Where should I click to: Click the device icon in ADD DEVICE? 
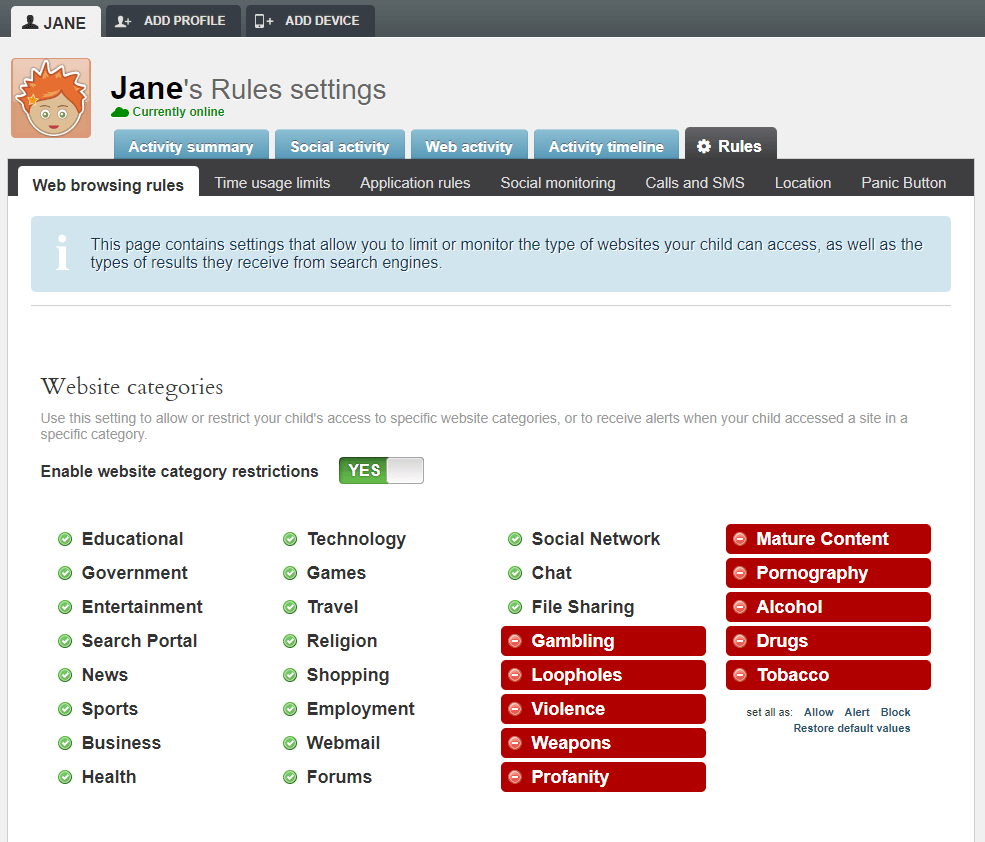264,21
